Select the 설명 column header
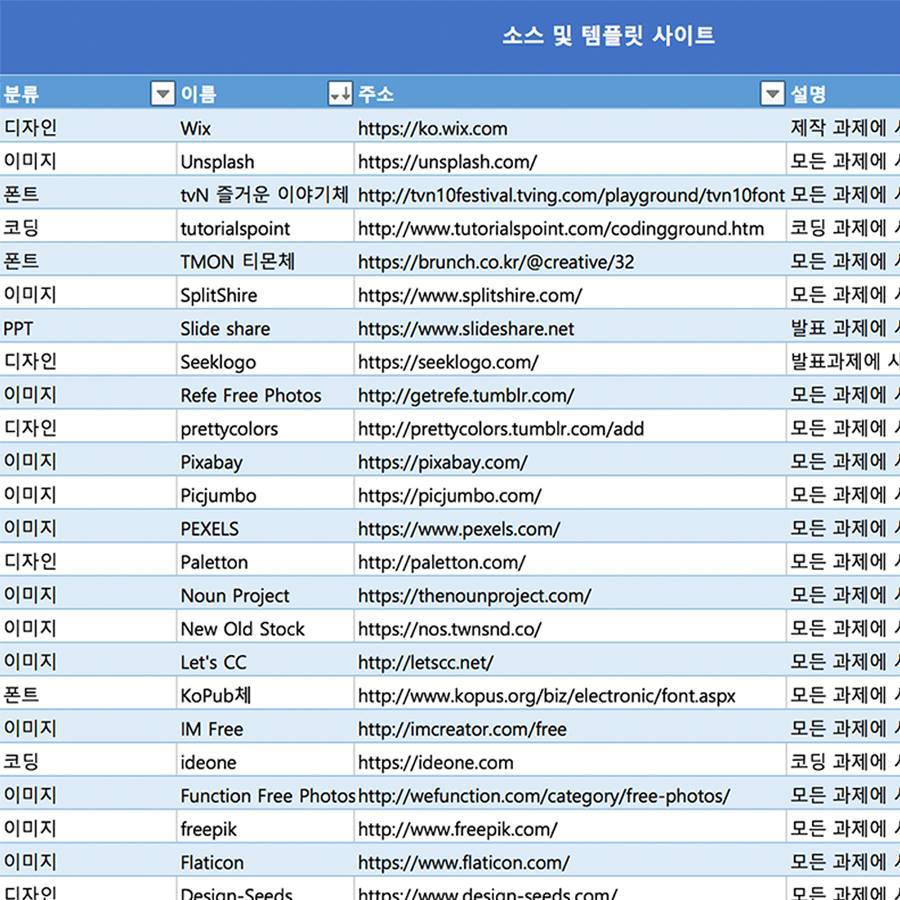Image resolution: width=900 pixels, height=900 pixels. pyautogui.click(x=808, y=94)
